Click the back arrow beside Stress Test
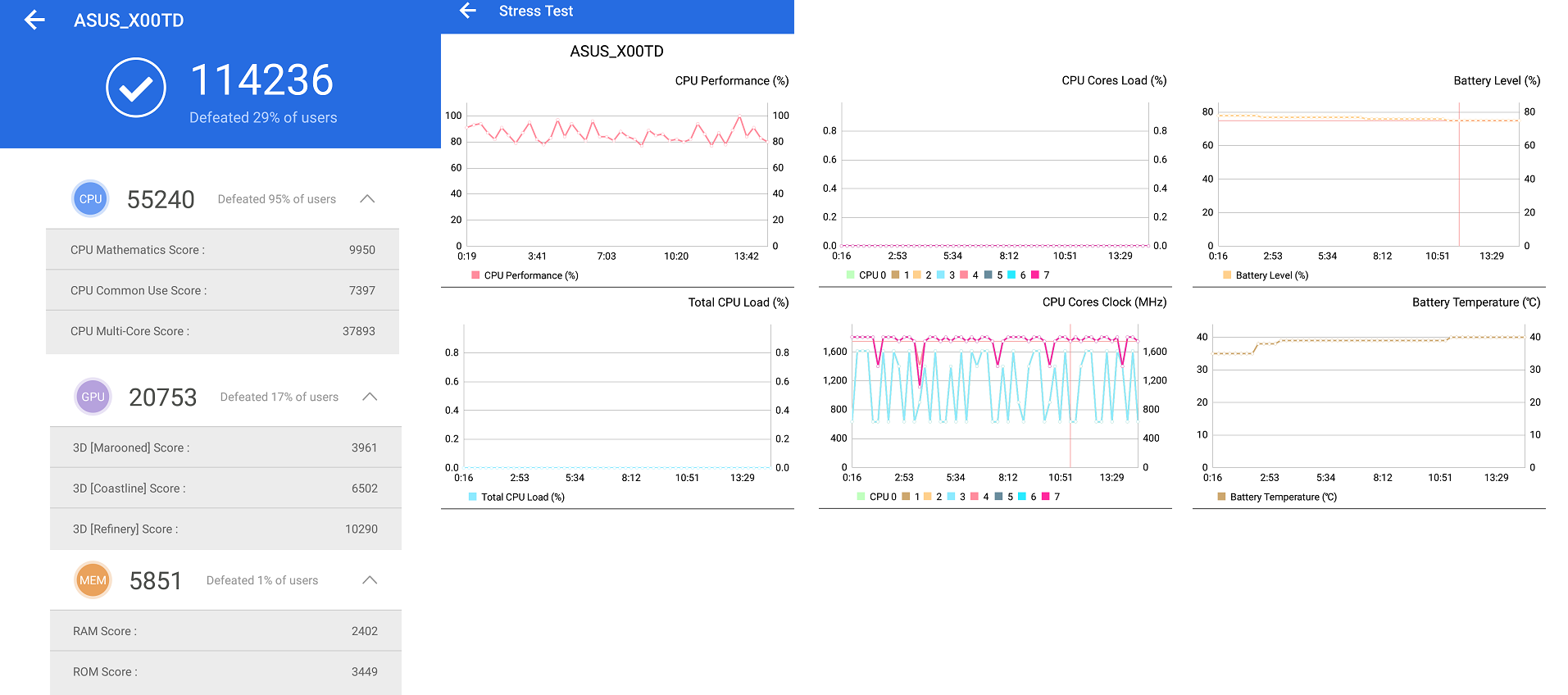Viewport: 1568px width, 695px height. click(468, 11)
